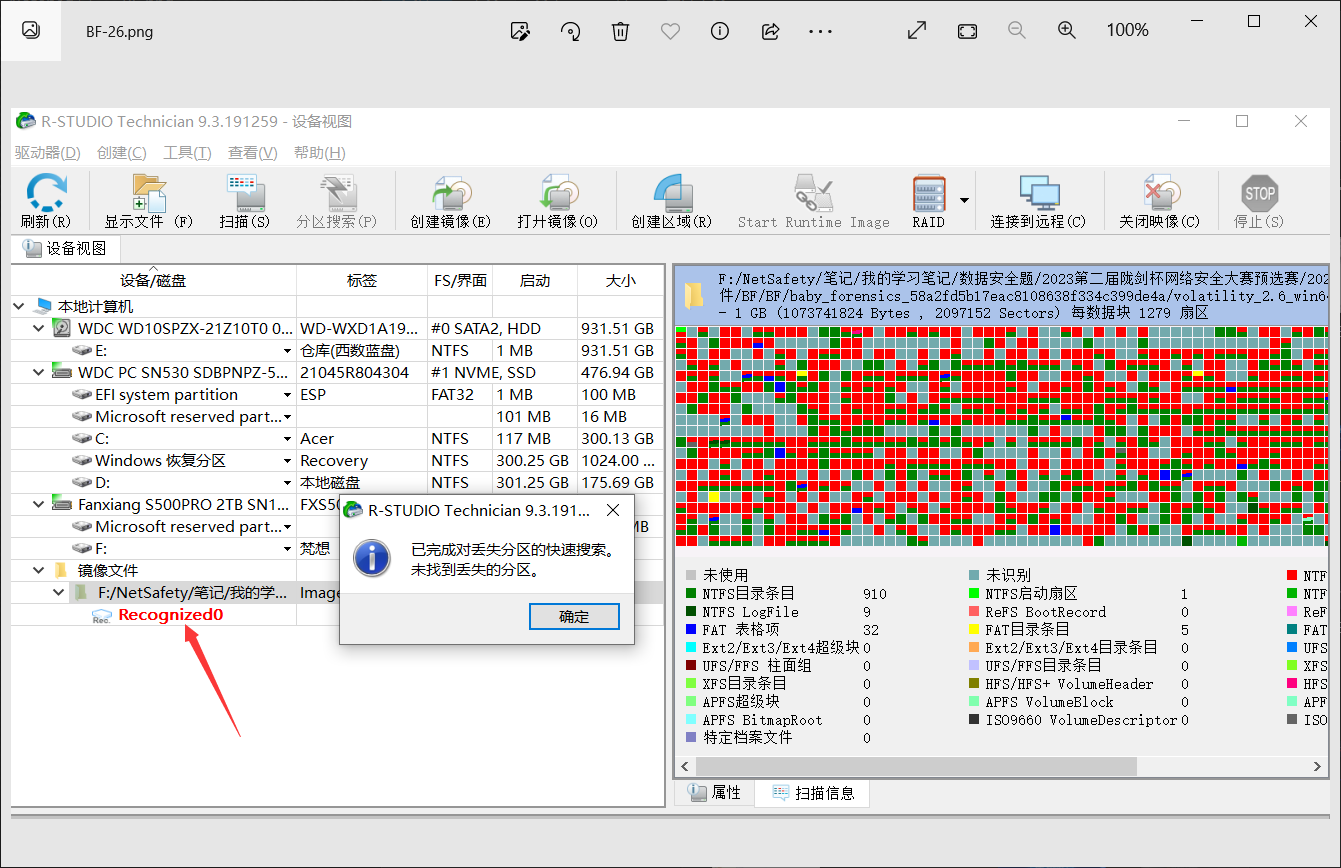The width and height of the screenshot is (1341, 868).
Task: Open dropdown arrow on F: partition row
Action: click(288, 549)
